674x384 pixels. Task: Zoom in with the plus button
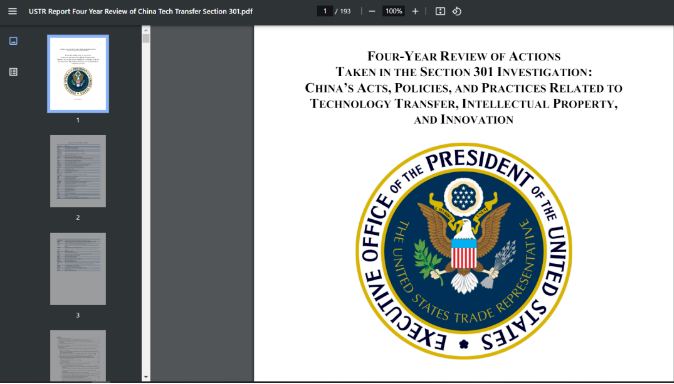415,11
